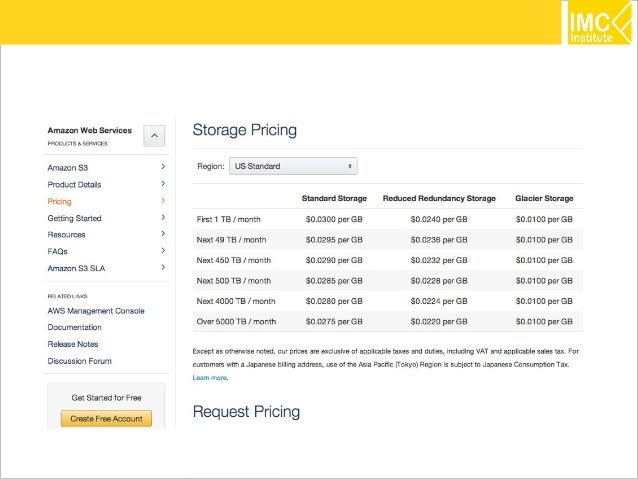Click the $0.0285 per GB price cell
This screenshot has height=479, width=638.
pyautogui.click(x=334, y=281)
